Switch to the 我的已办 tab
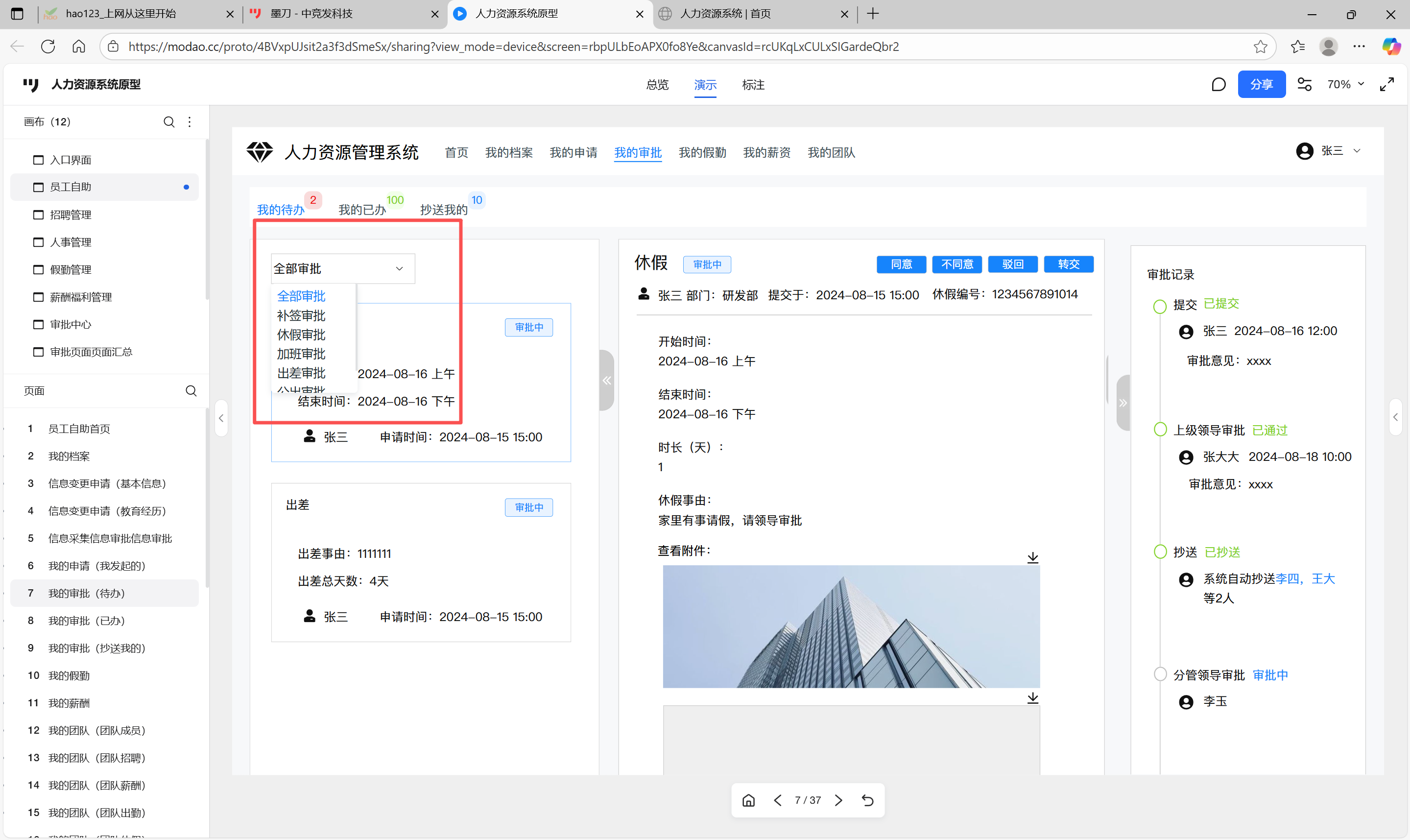 [361, 210]
